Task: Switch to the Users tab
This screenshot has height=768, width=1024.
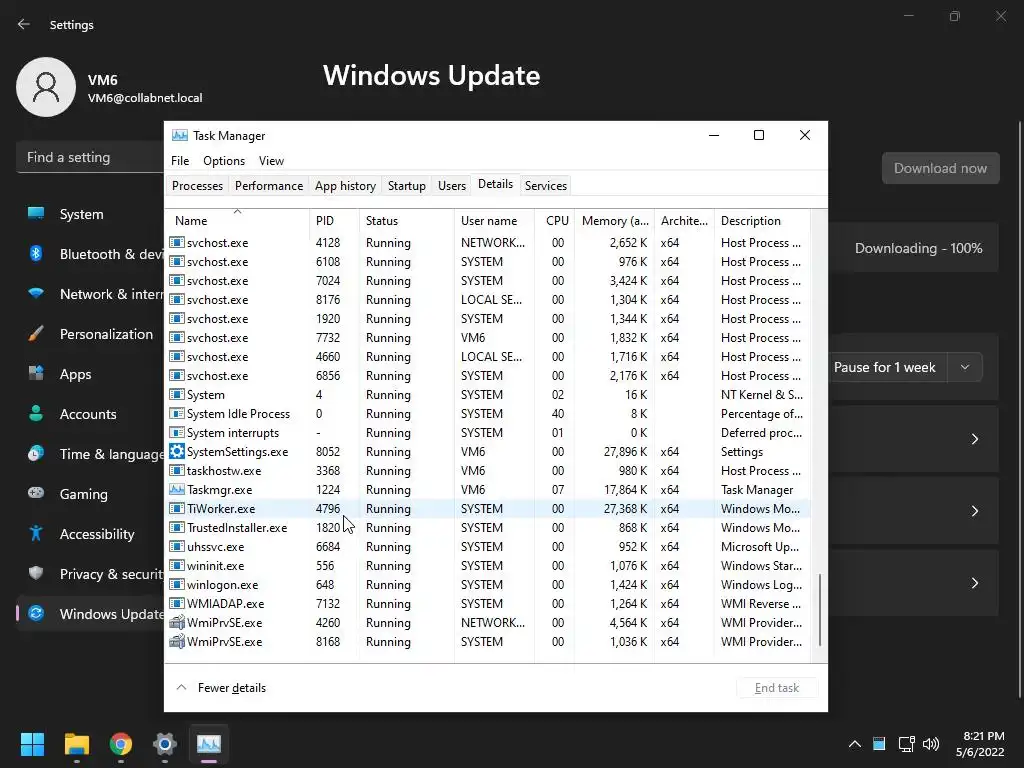Action: (451, 185)
